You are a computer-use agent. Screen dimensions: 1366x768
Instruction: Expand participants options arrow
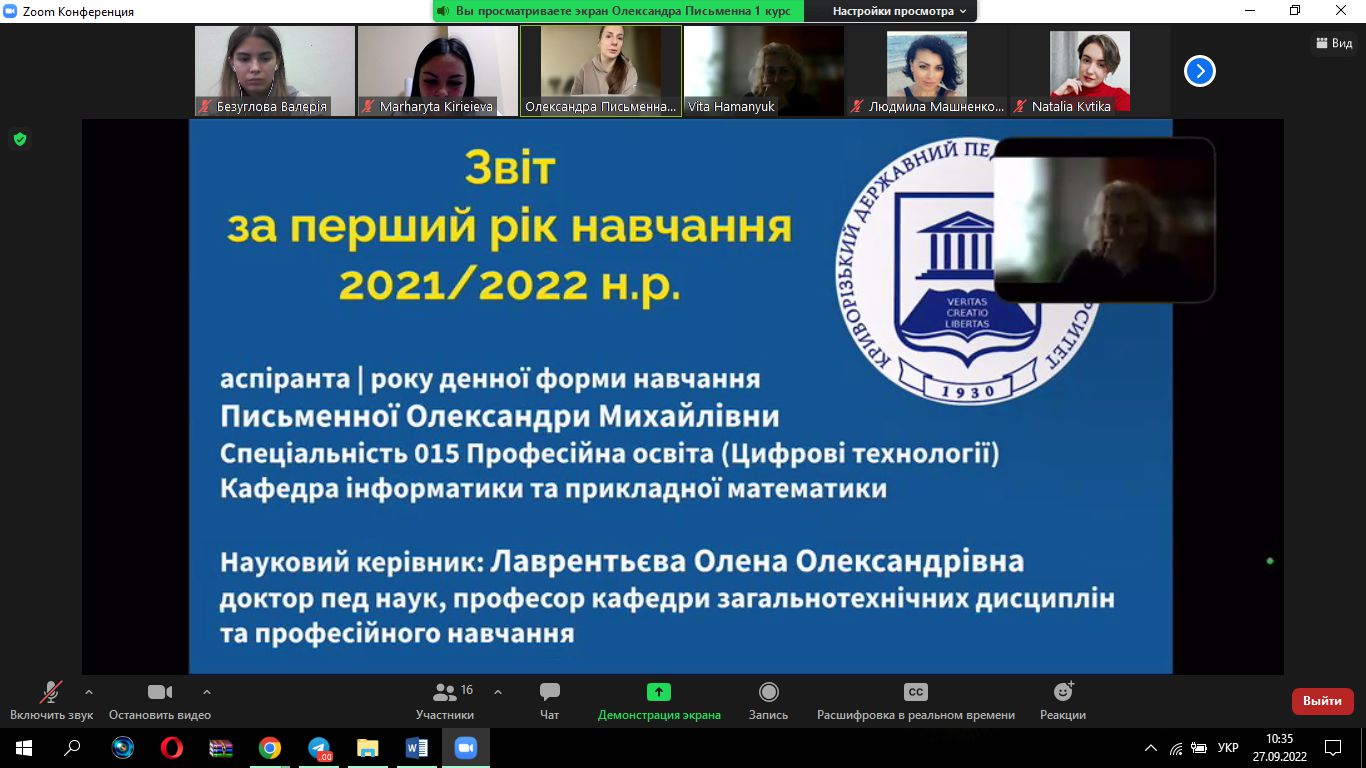[498, 691]
